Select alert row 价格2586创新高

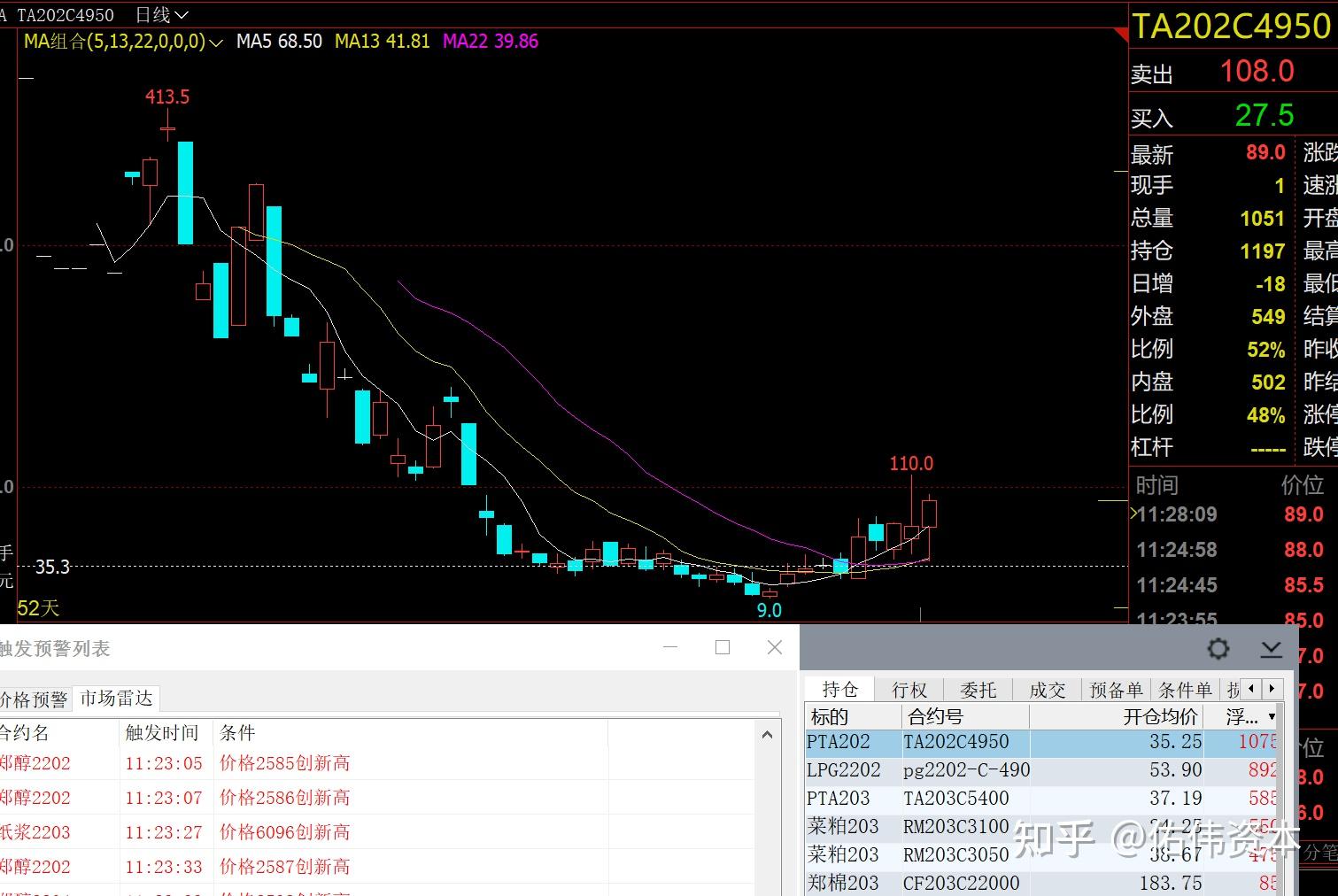click(376, 798)
